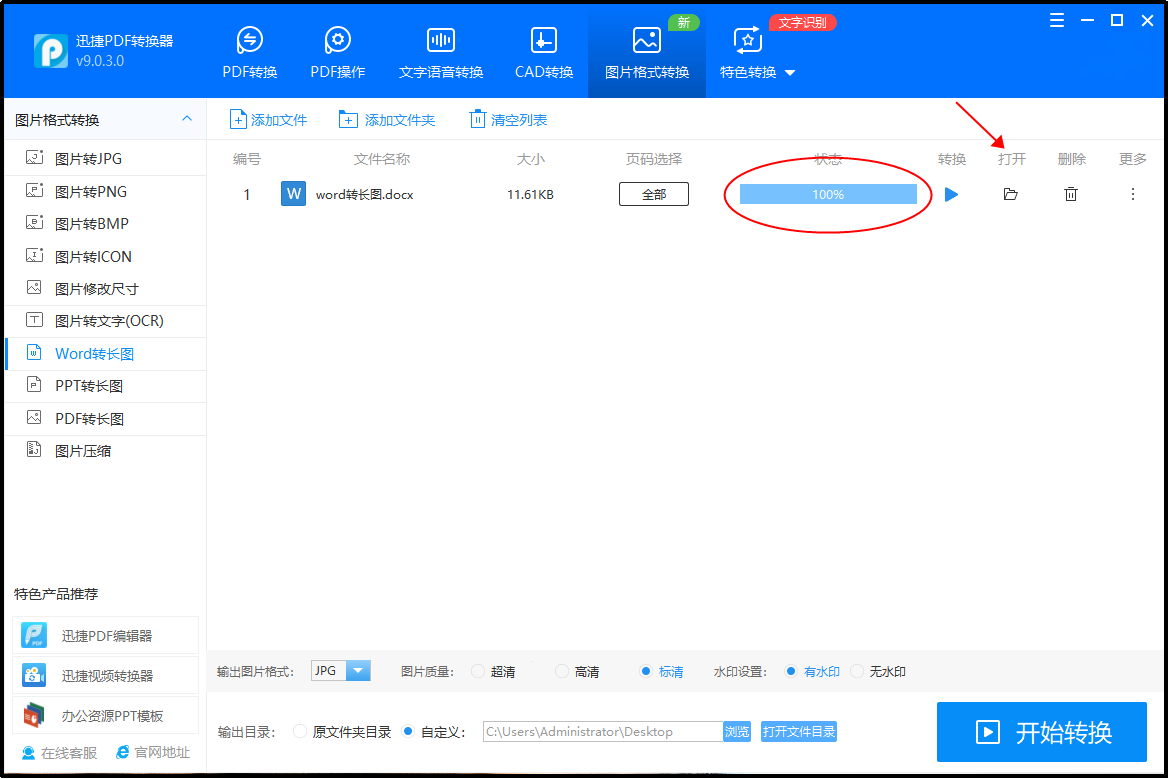Image resolution: width=1169 pixels, height=779 pixels.
Task: Click 页码选择 column header
Action: pos(654,159)
